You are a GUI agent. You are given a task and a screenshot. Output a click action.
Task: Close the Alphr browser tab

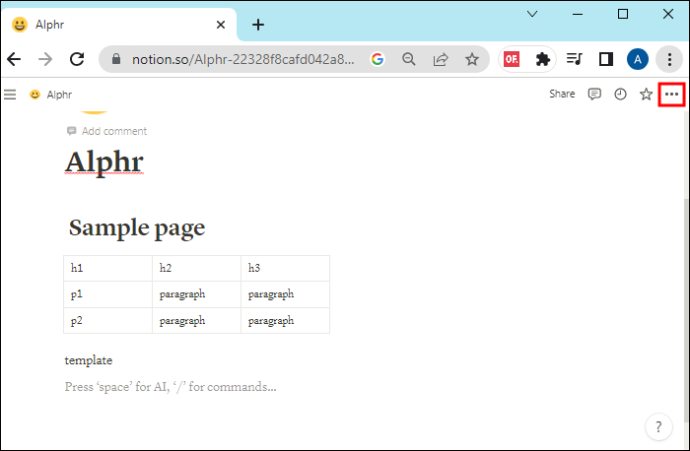point(221,25)
